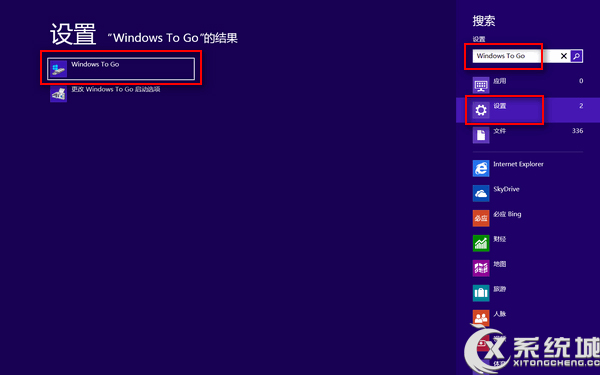Click the 必应 Bing label
The width and height of the screenshot is (600, 375).
507,214
